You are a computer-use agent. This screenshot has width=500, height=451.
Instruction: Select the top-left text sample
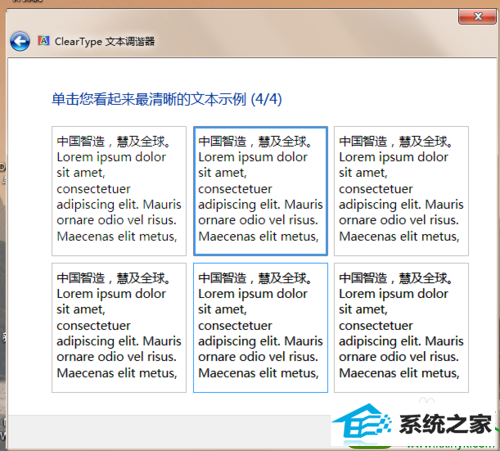[119, 191]
